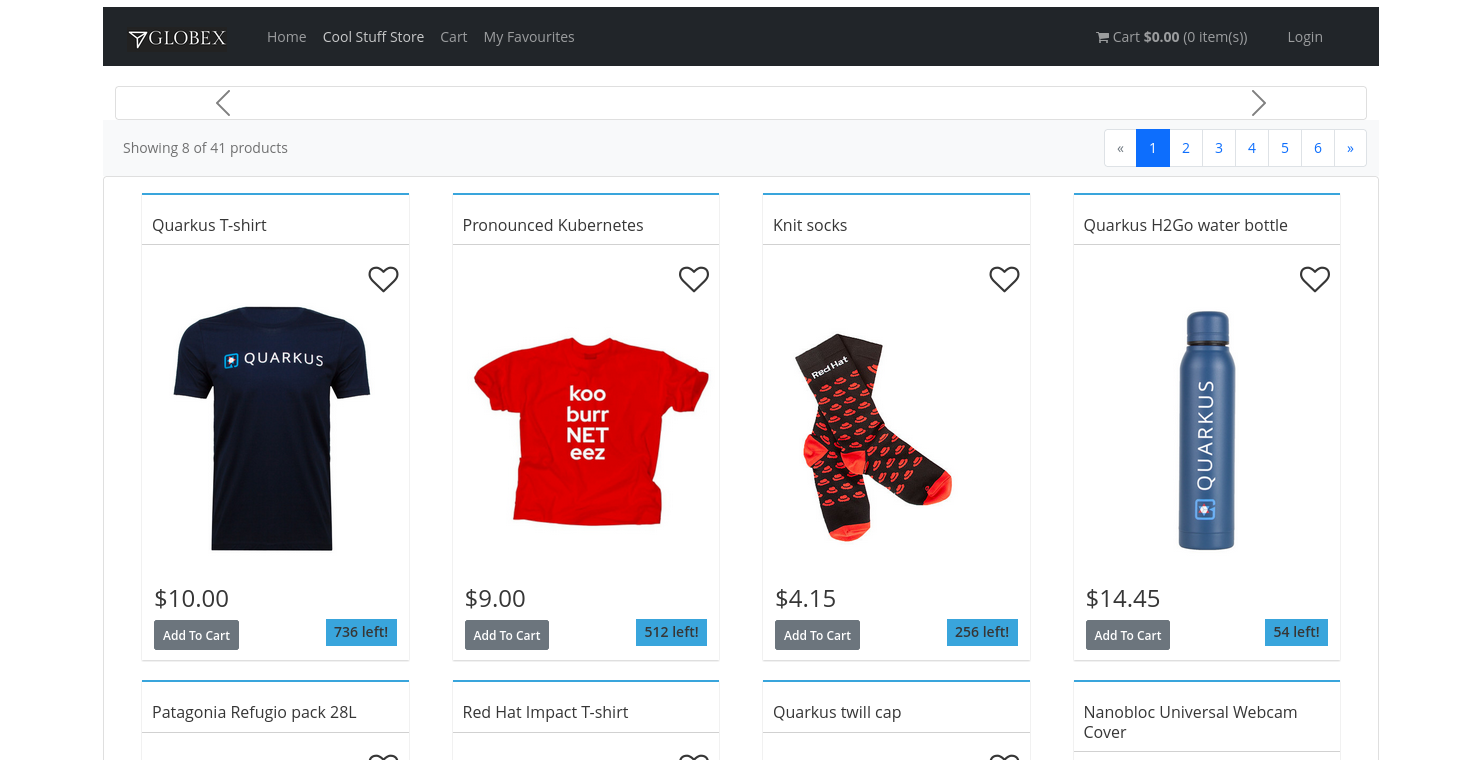Viewport: 1477px width, 760px height.
Task: Click the Login link
Action: (x=1305, y=37)
